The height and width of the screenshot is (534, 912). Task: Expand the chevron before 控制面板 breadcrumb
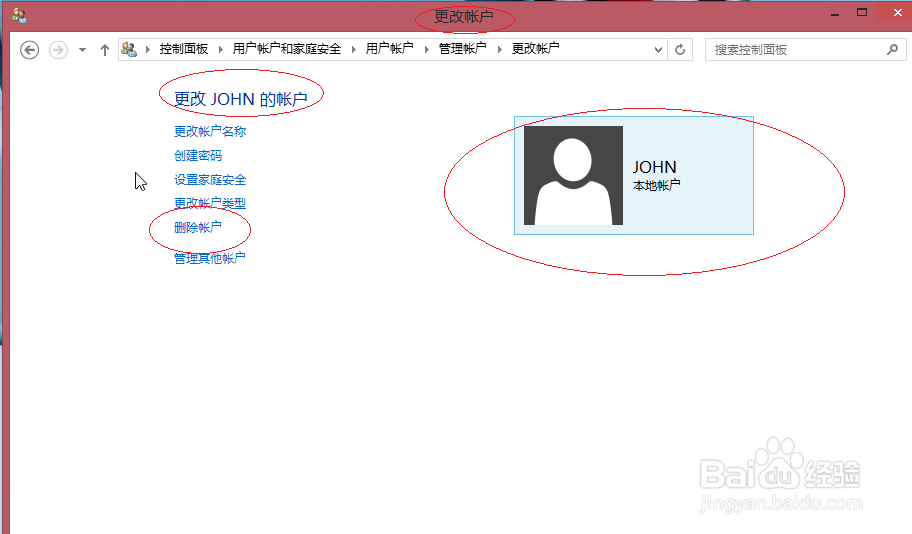pyautogui.click(x=148, y=49)
